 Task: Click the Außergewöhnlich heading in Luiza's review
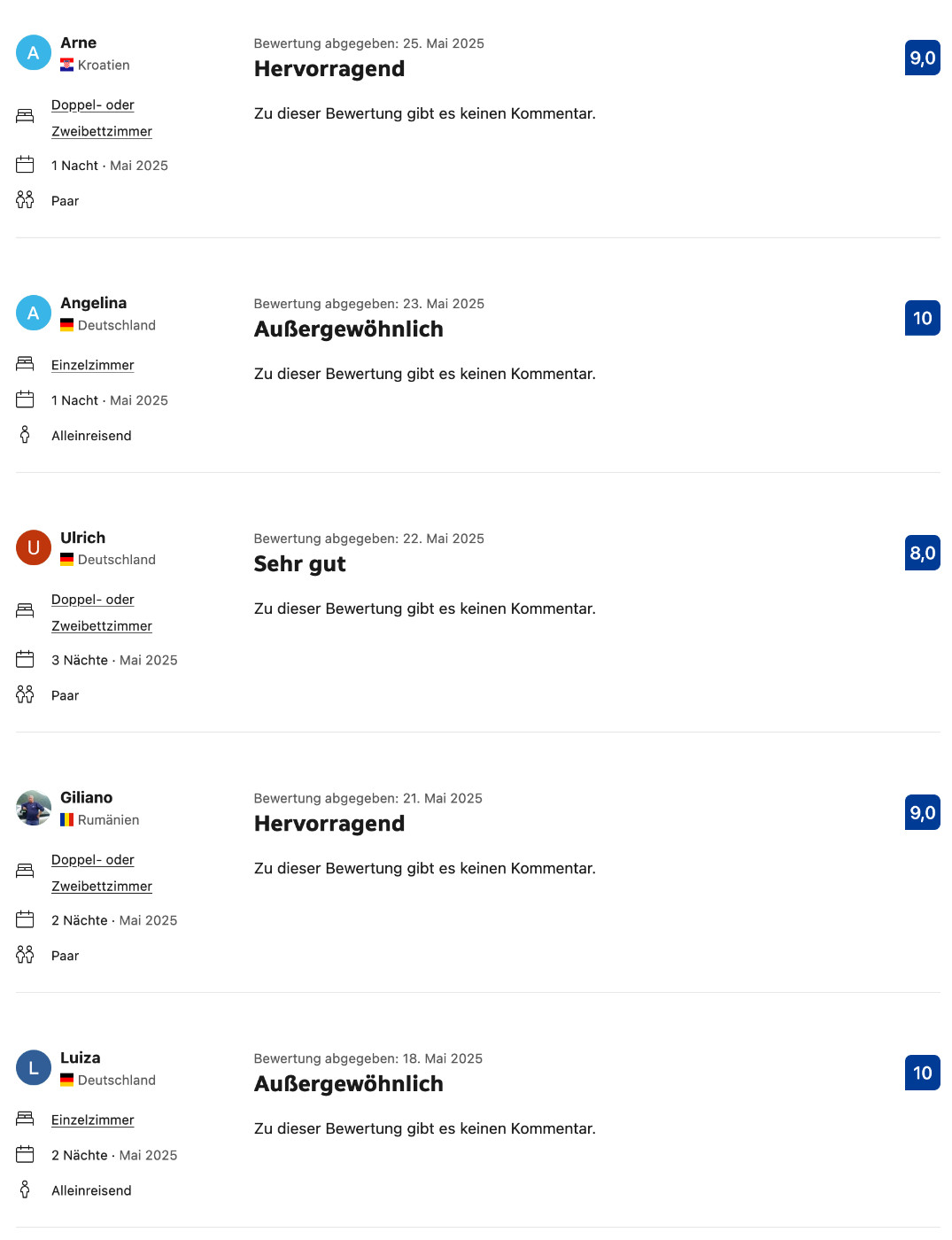(x=349, y=1084)
